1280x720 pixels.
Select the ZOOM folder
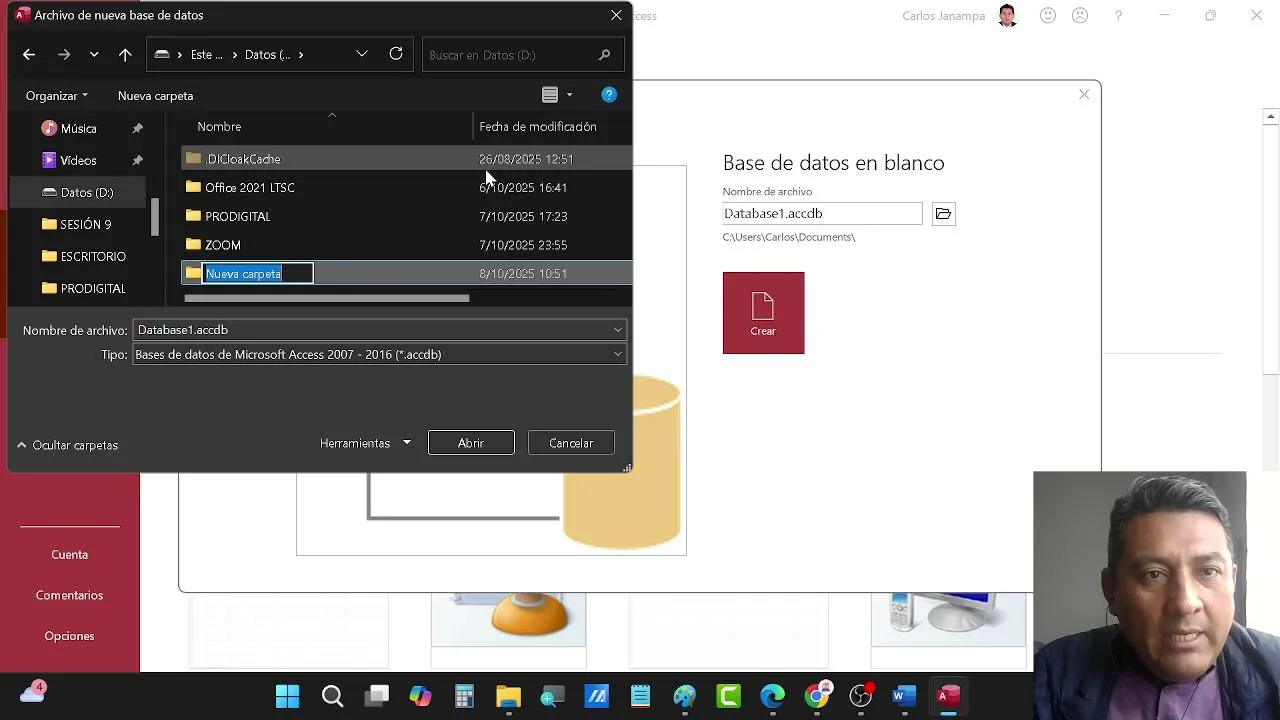(x=406, y=245)
